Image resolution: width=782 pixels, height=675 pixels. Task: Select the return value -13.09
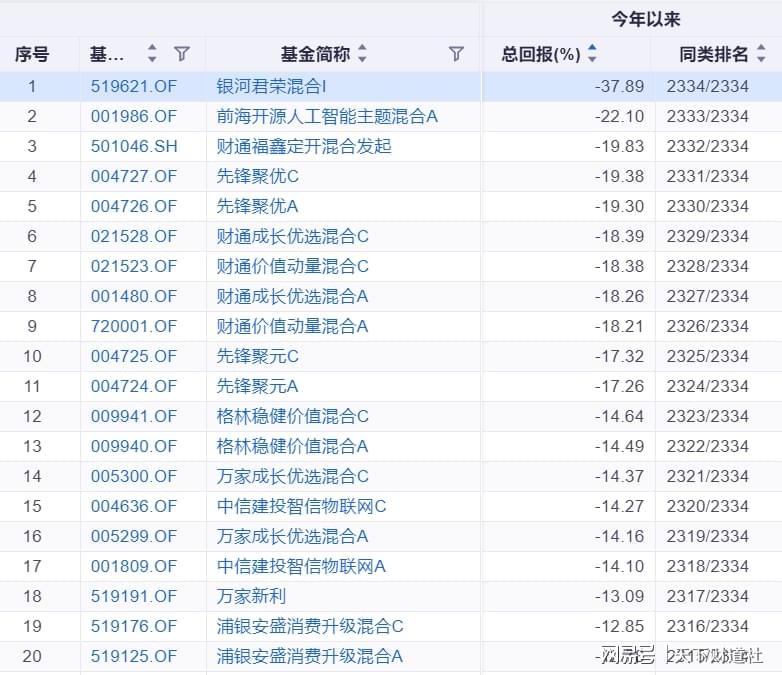pos(619,596)
